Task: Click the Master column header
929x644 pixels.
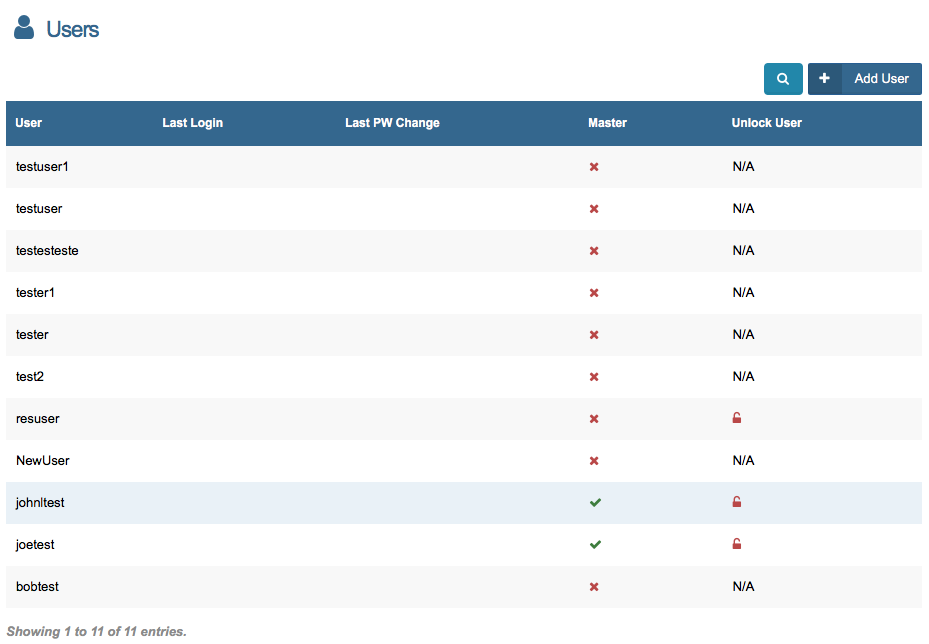Action: pyautogui.click(x=607, y=123)
